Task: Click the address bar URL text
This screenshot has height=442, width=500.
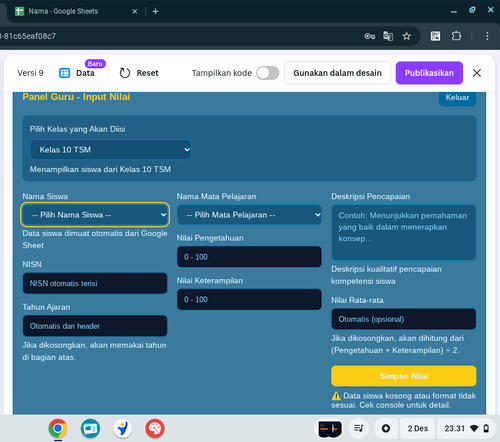Action: tap(28, 36)
